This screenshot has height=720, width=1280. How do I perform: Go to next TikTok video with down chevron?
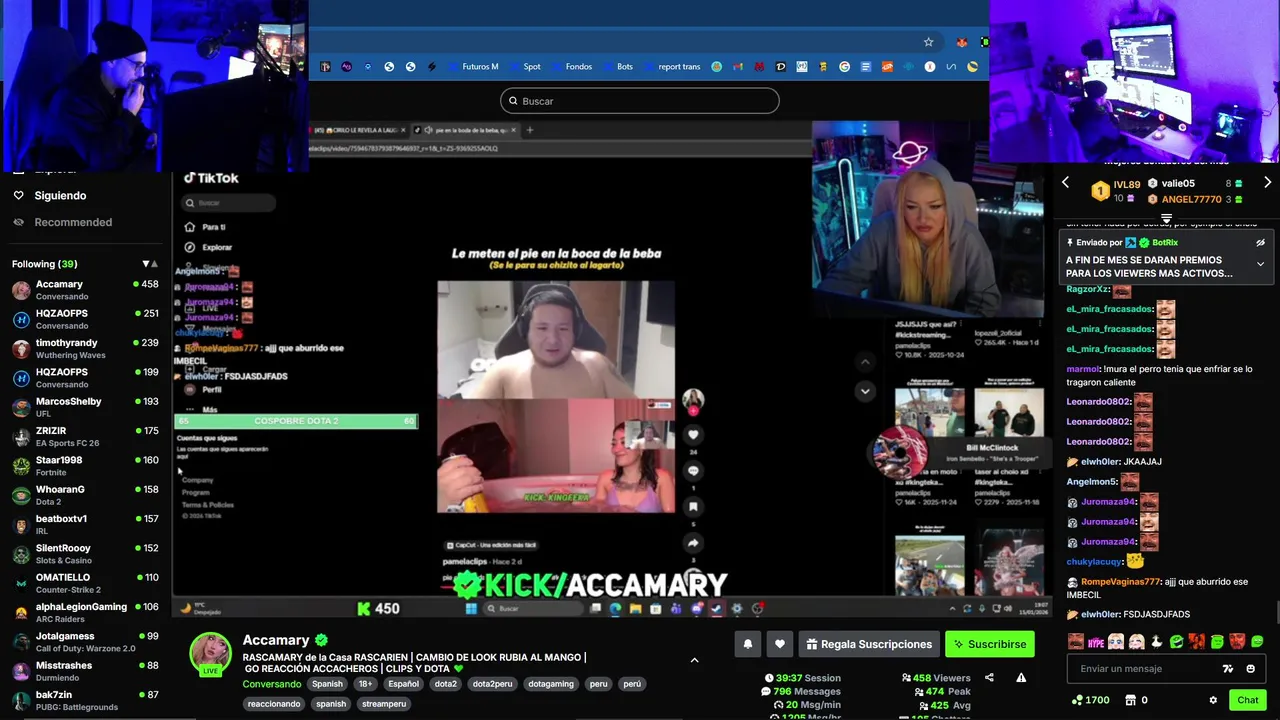pos(865,391)
